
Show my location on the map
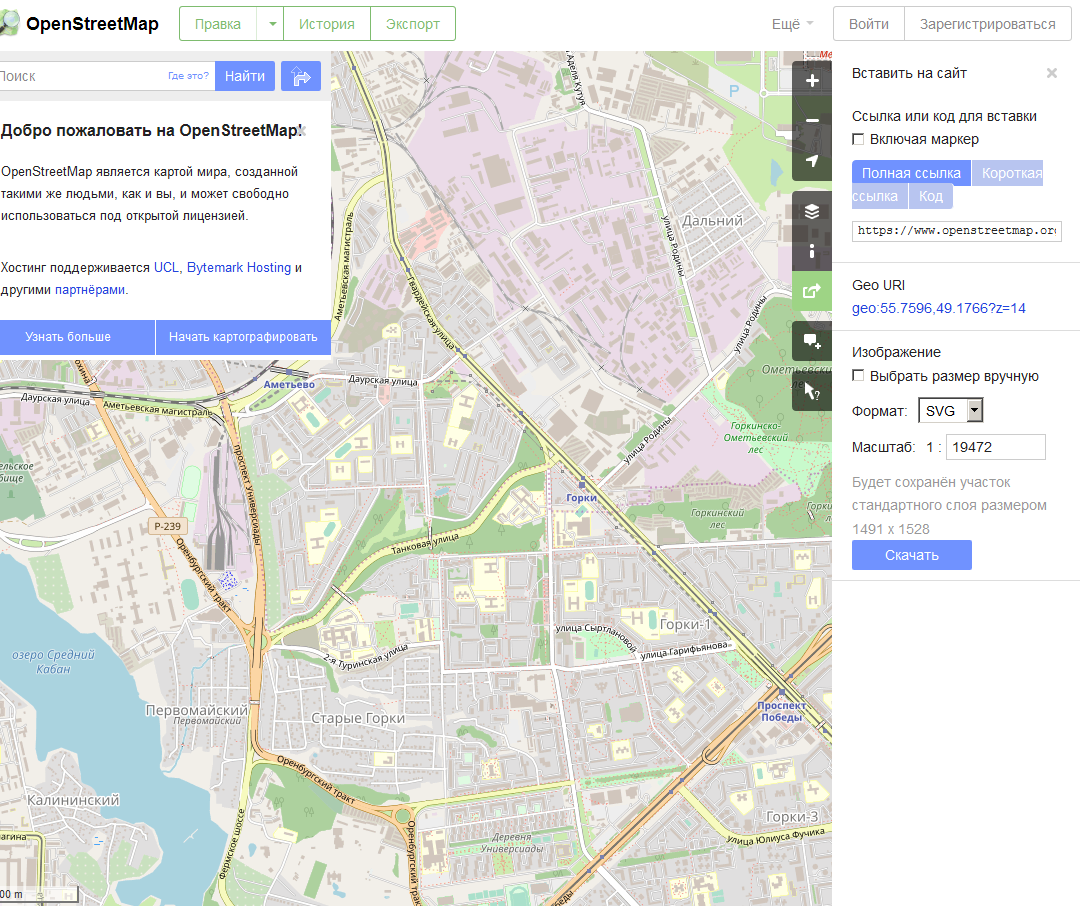point(812,161)
